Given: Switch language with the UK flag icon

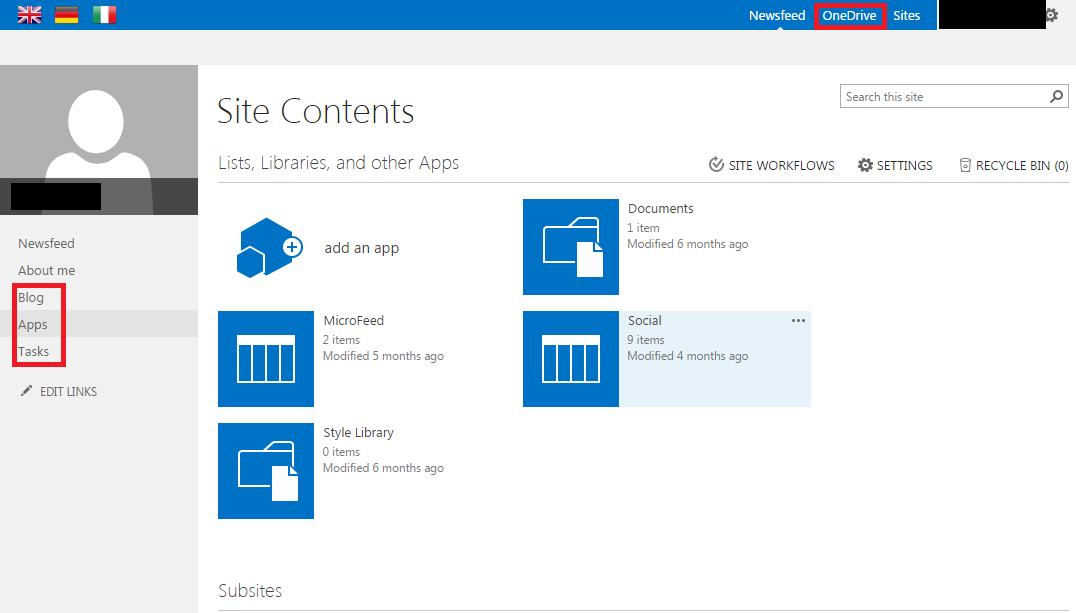Looking at the screenshot, I should point(30,14).
